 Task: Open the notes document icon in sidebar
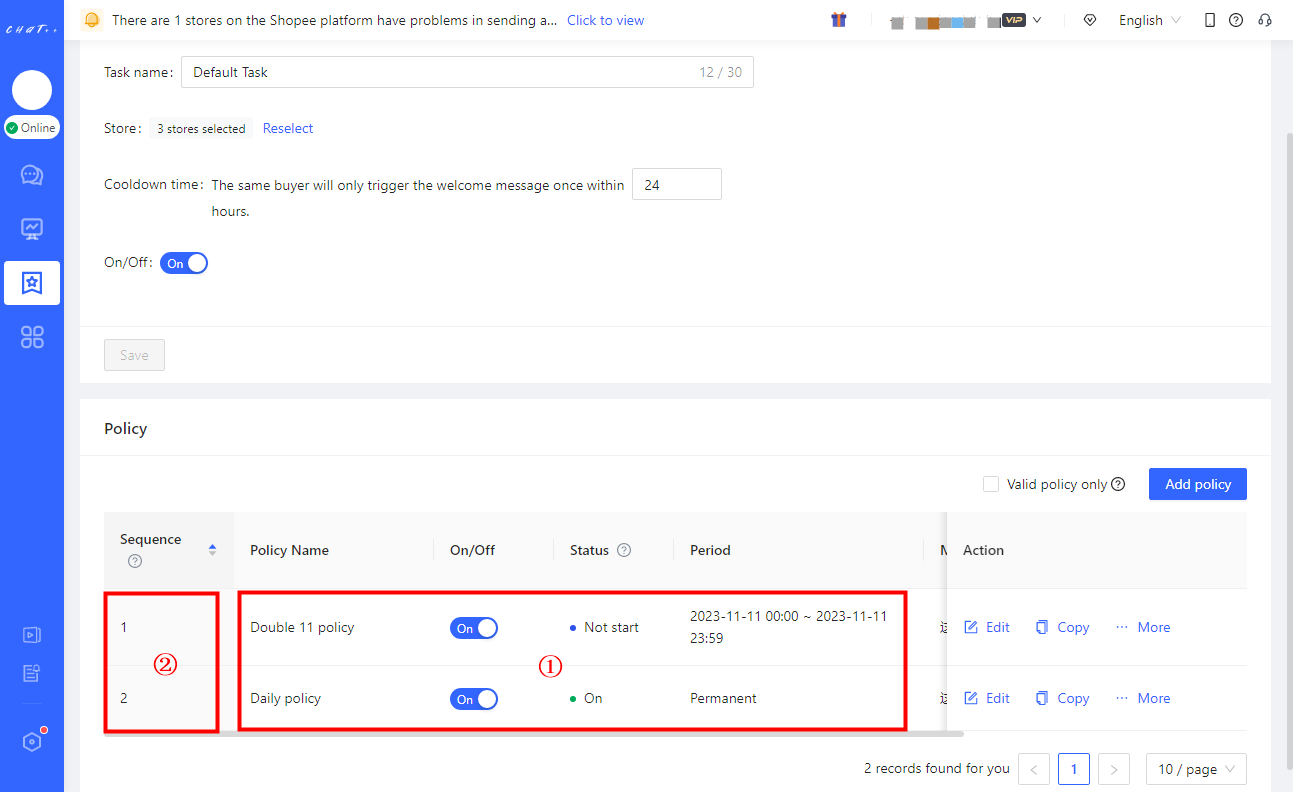pos(32,673)
